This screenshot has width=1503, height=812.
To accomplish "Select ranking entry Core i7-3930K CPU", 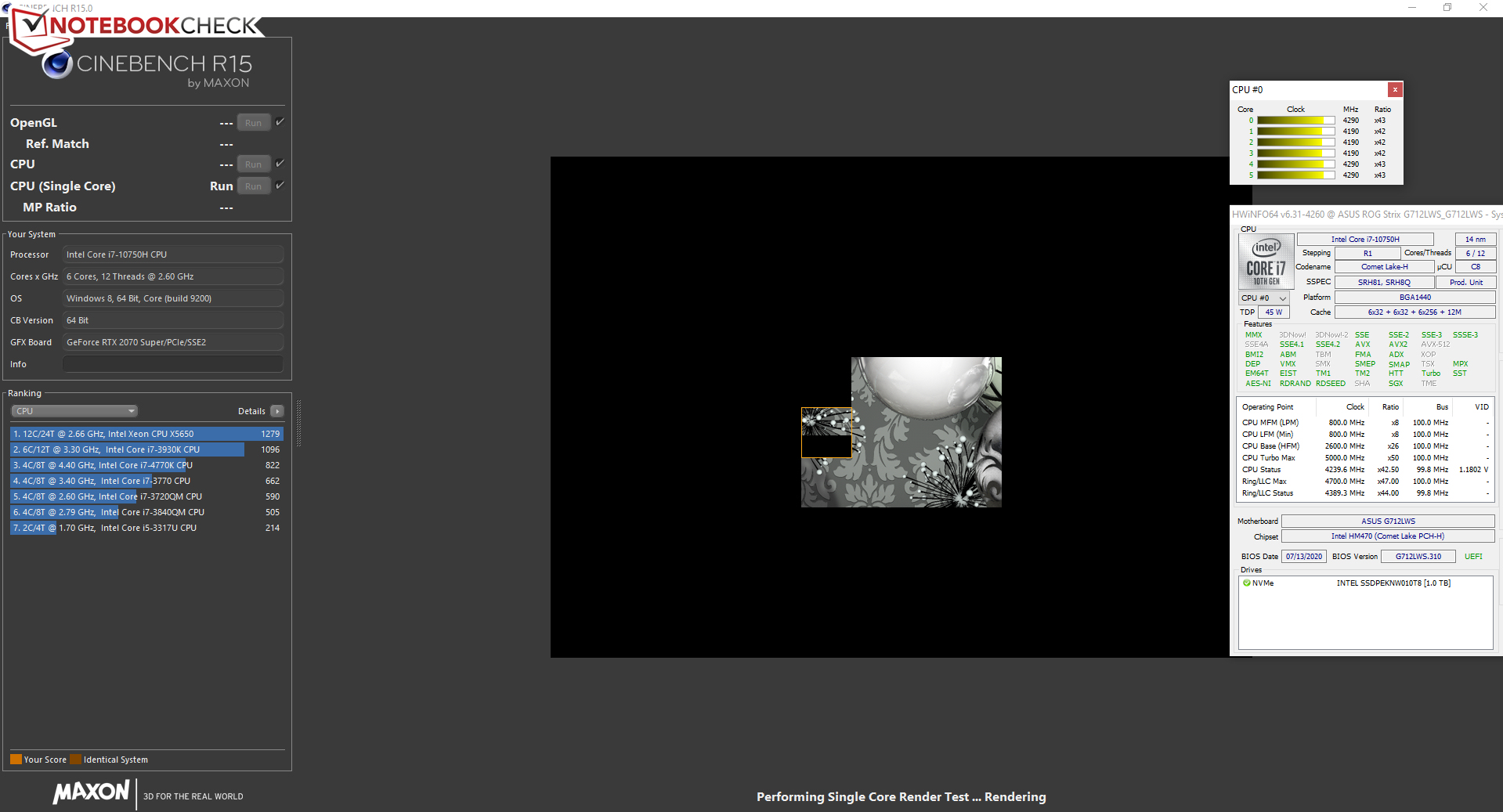I will pyautogui.click(x=146, y=449).
